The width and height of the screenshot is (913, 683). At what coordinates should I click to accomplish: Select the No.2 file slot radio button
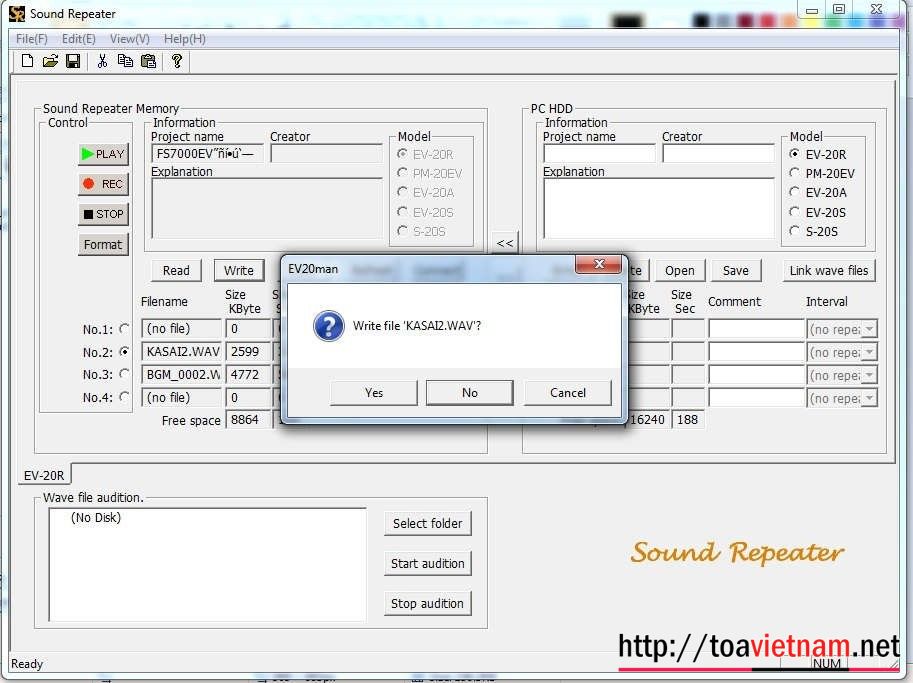(x=124, y=352)
